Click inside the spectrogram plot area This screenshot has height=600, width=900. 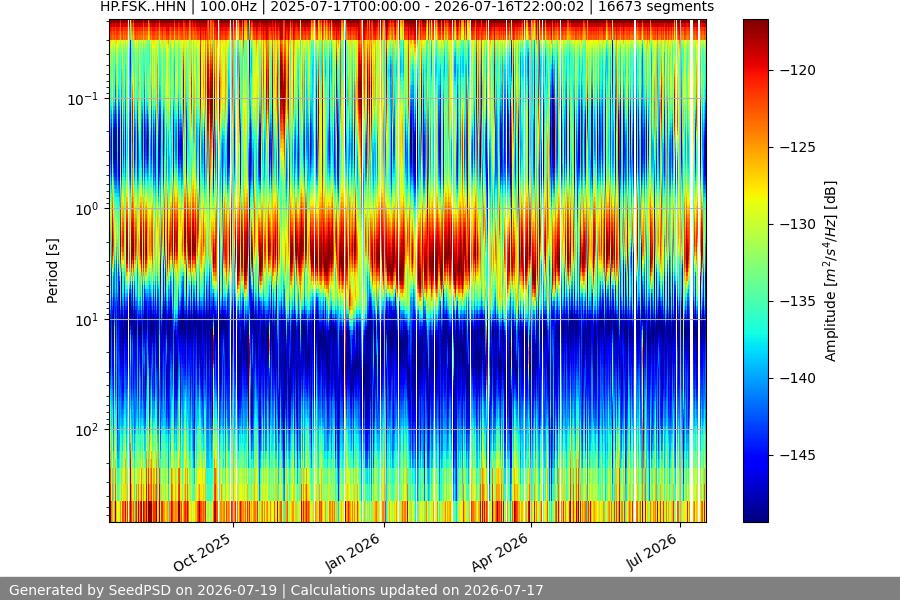coord(408,271)
